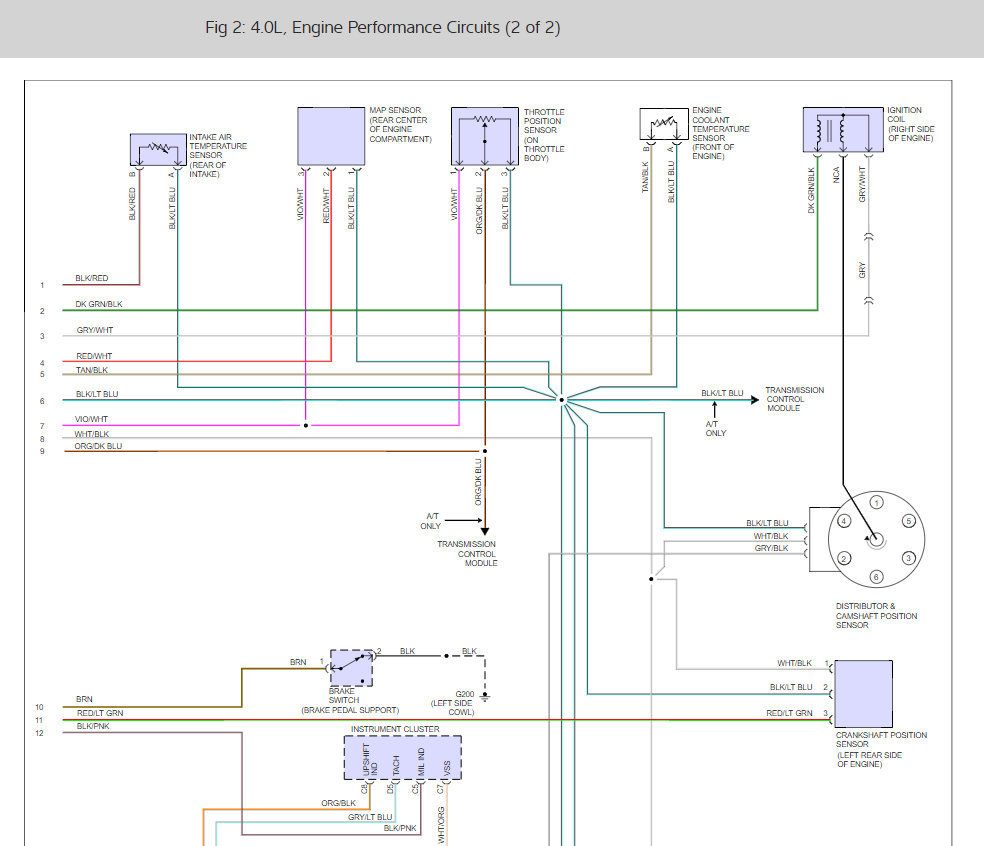
Task: Click the DK GRN/BLK label on wire 2
Action: [100, 304]
